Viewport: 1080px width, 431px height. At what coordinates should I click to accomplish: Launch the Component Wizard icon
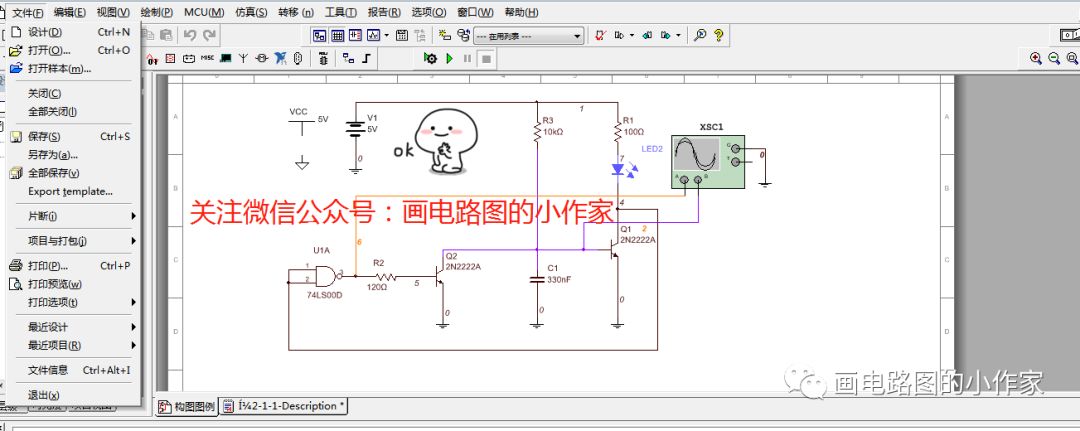[445, 35]
